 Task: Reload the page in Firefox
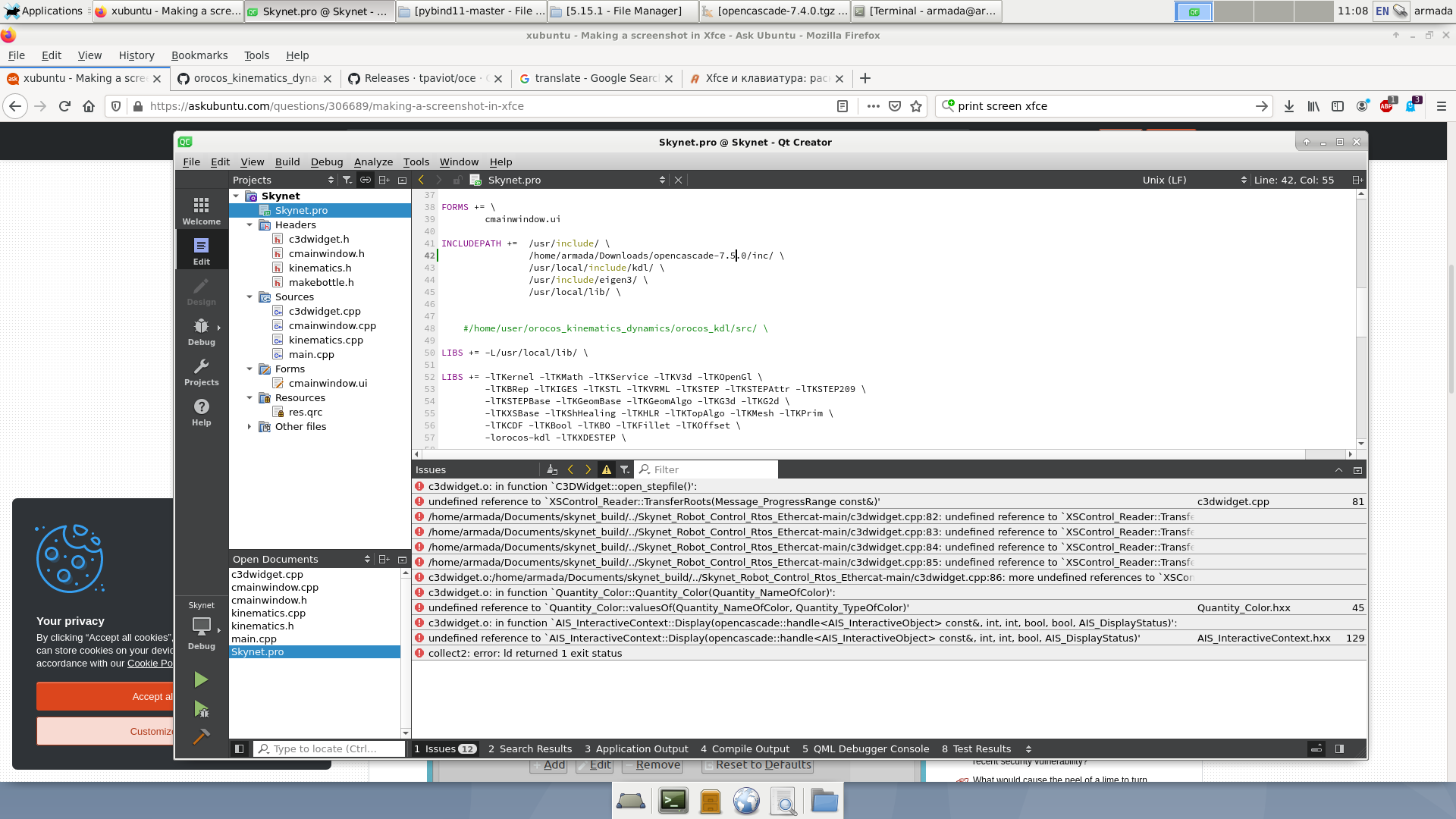point(64,106)
